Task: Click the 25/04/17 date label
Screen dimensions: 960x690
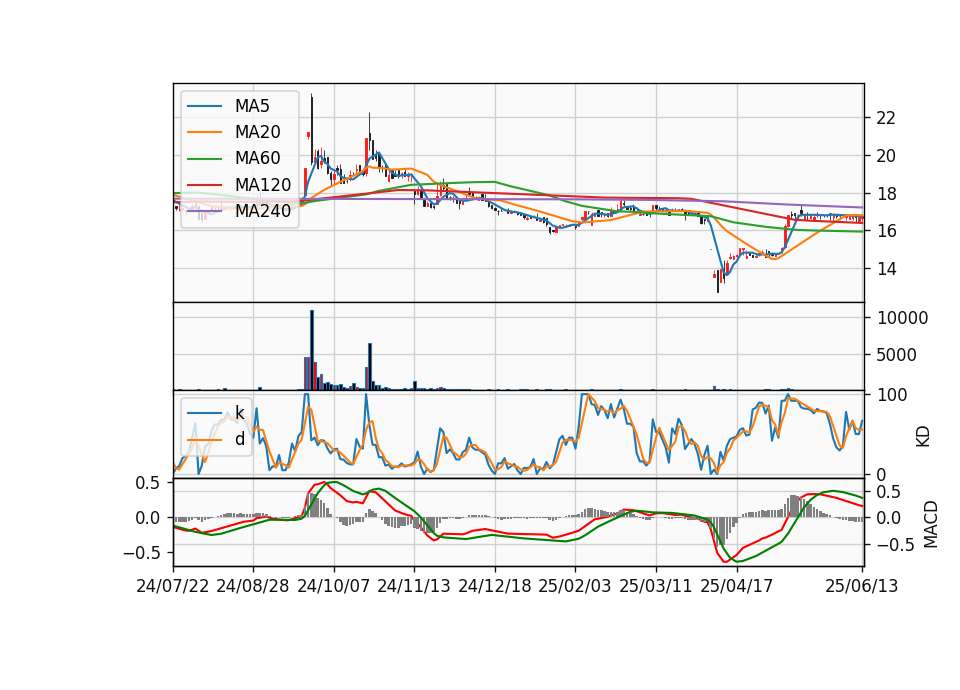Action: click(737, 586)
